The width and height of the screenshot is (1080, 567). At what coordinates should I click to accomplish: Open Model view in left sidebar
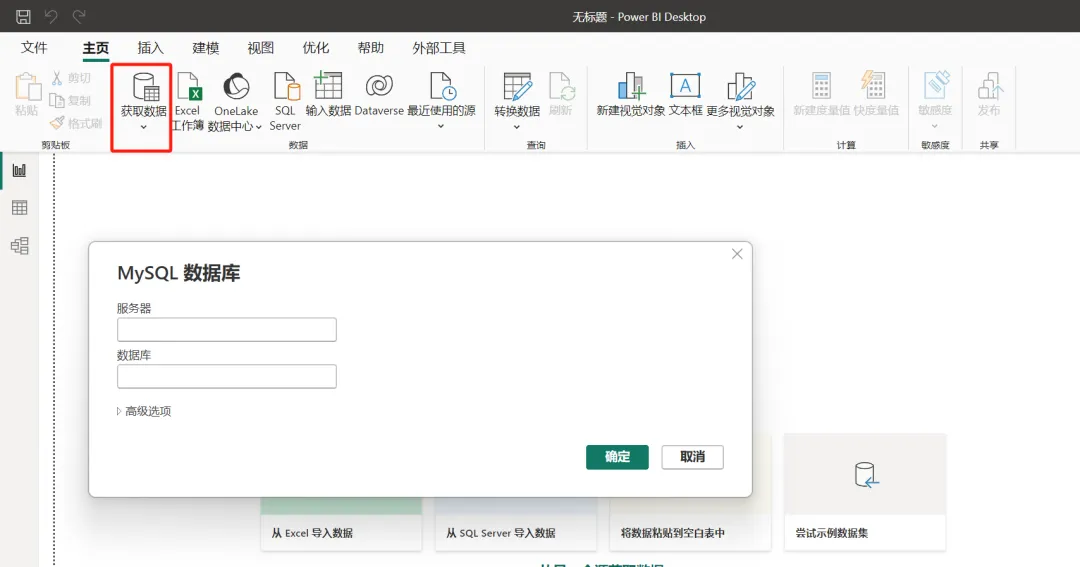(x=19, y=245)
